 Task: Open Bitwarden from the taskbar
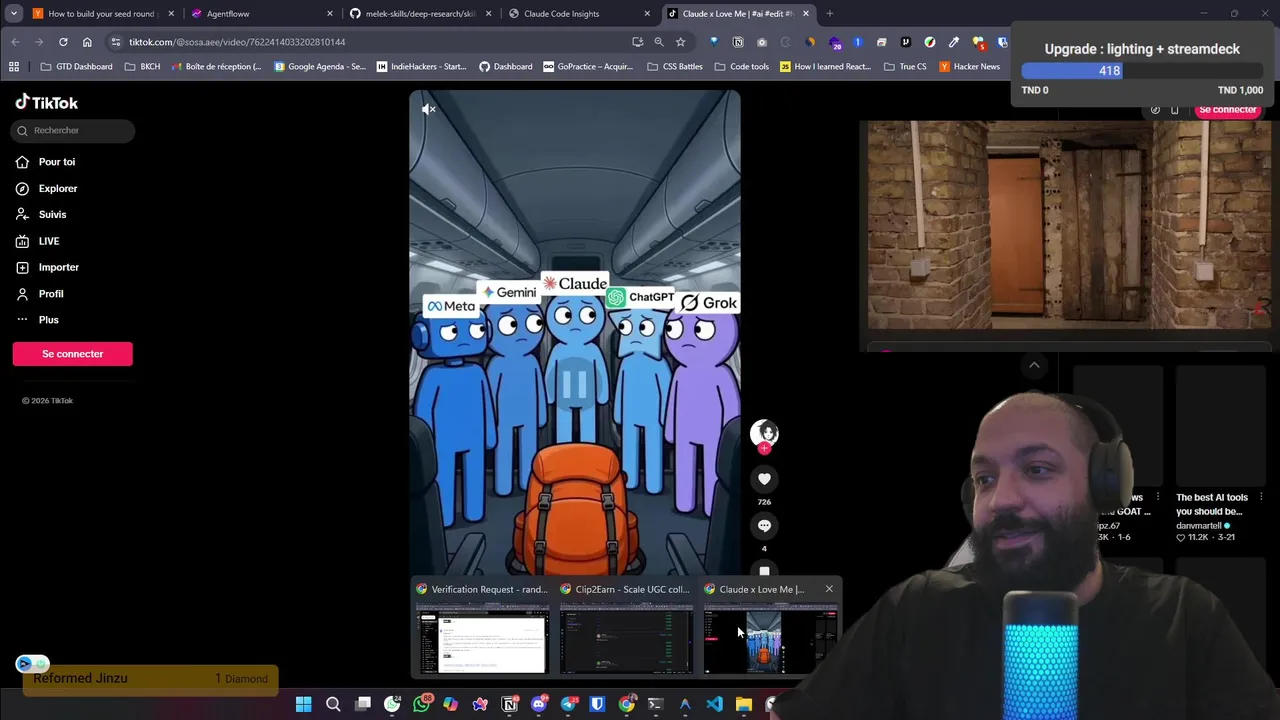(597, 704)
